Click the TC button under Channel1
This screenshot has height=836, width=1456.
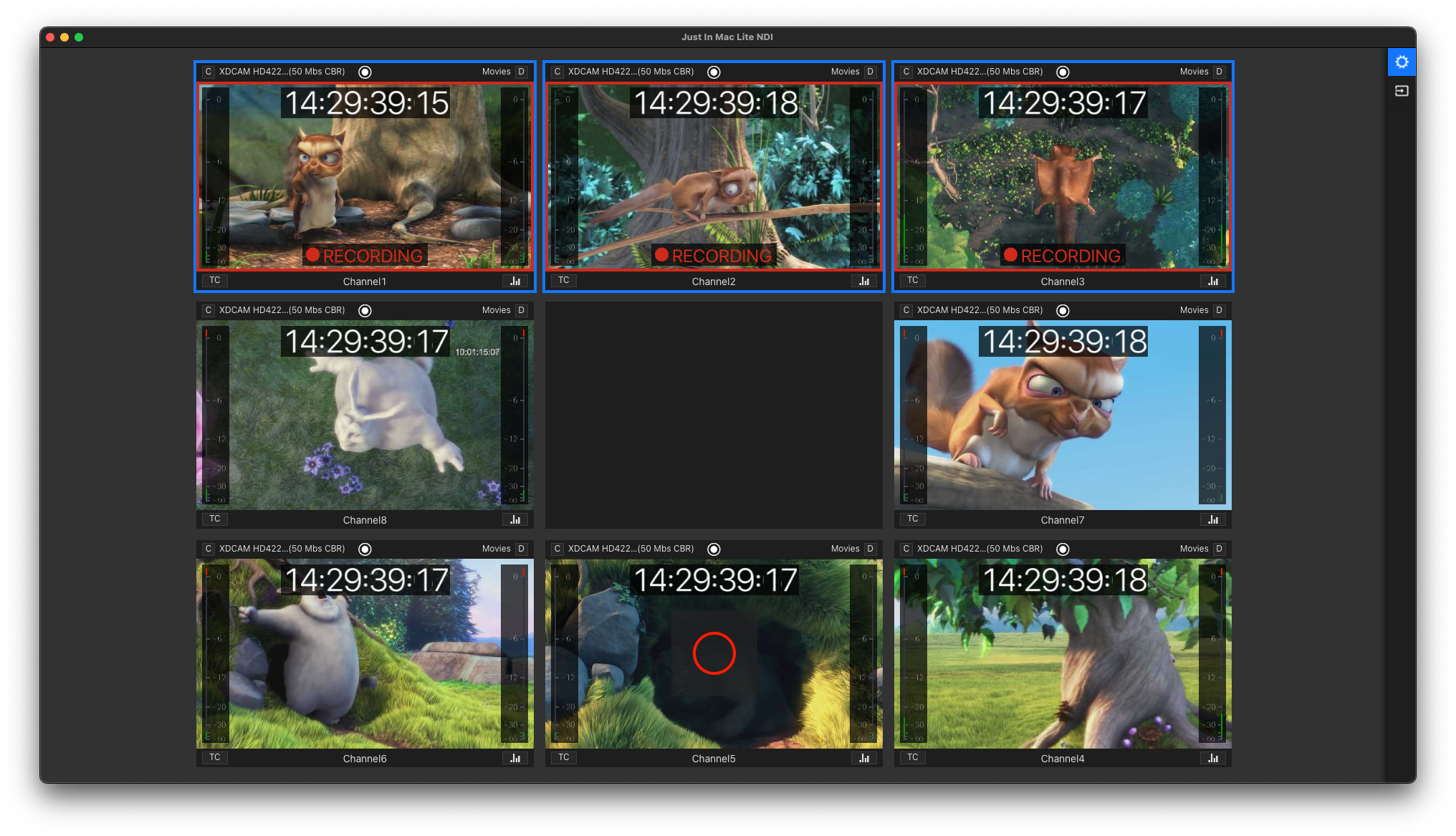pos(215,280)
